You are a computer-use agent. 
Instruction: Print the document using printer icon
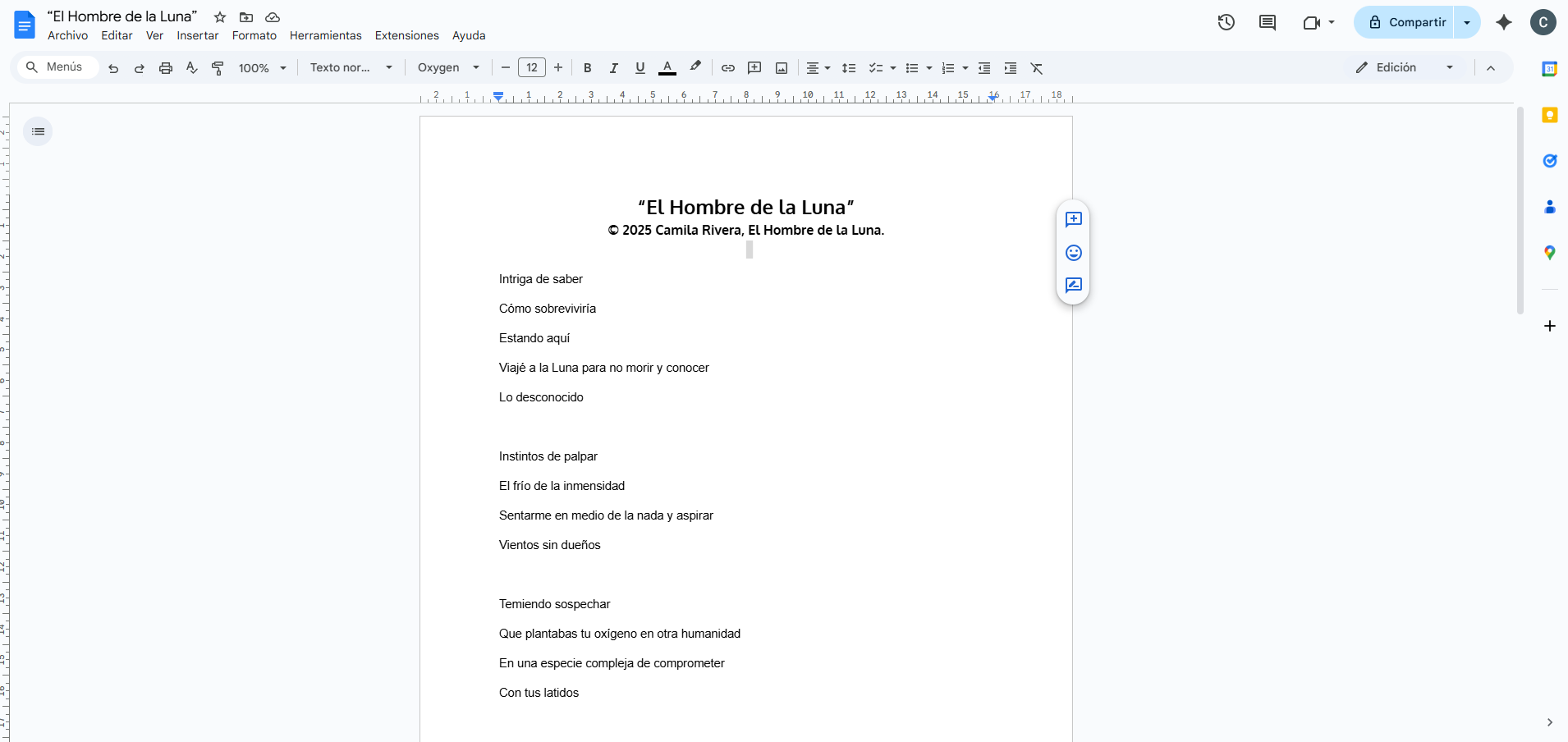[x=166, y=68]
